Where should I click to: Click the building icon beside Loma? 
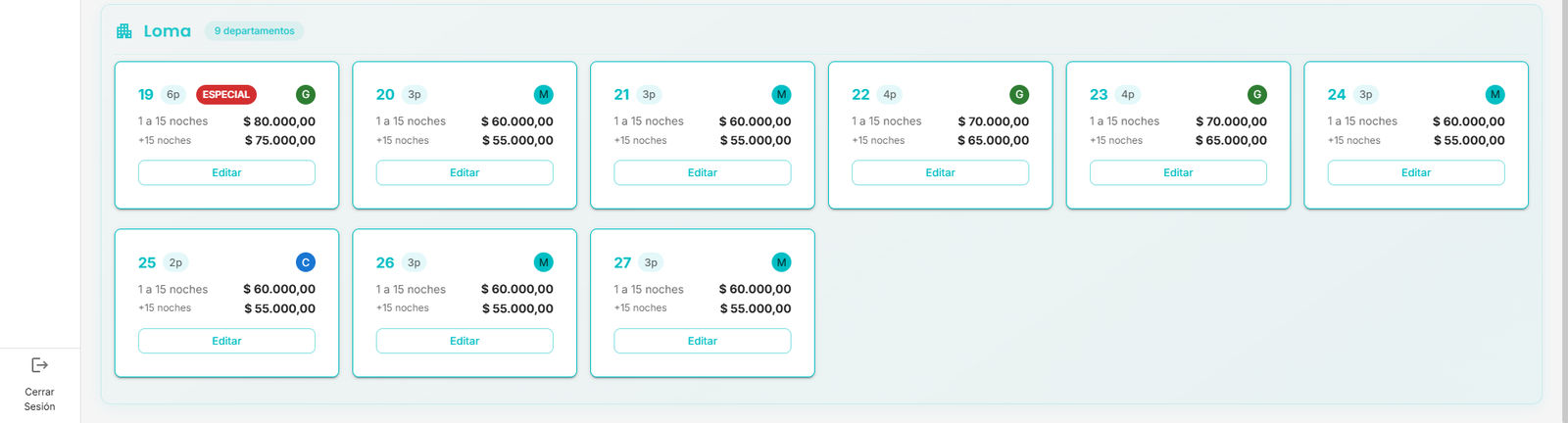click(x=124, y=31)
